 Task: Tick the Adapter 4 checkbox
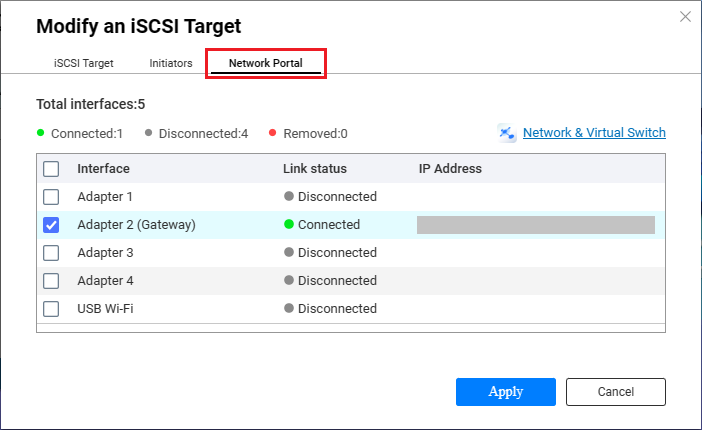(x=51, y=281)
